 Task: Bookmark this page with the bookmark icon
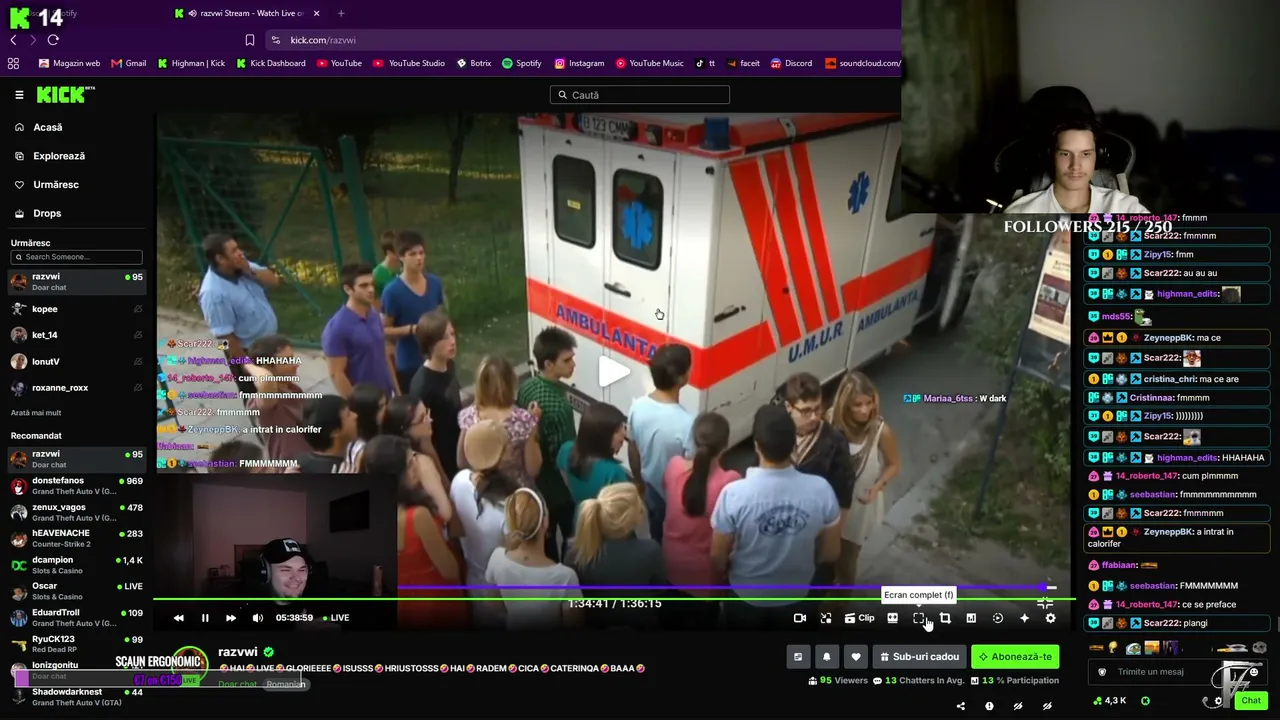click(x=250, y=40)
